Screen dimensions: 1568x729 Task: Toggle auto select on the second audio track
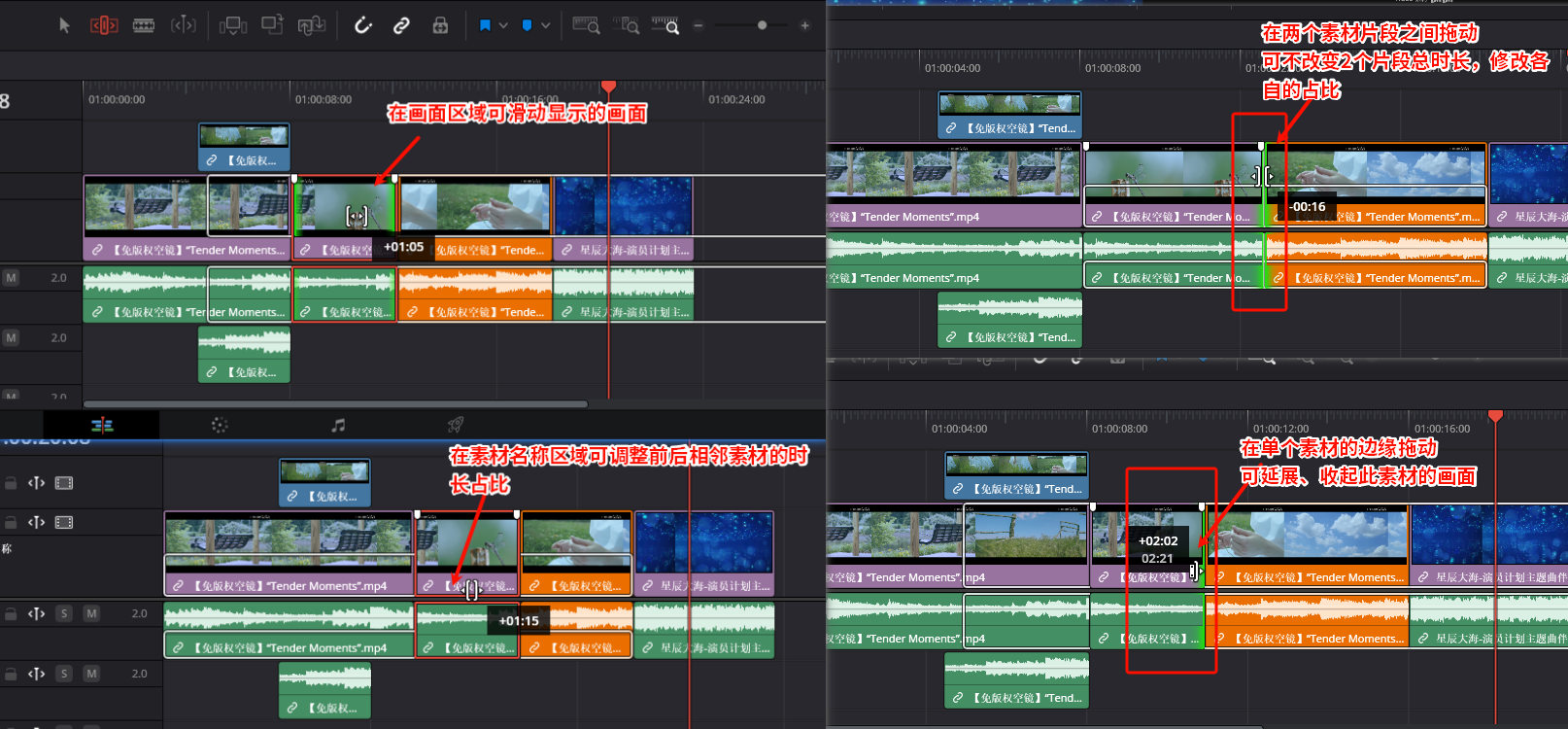coord(37,673)
